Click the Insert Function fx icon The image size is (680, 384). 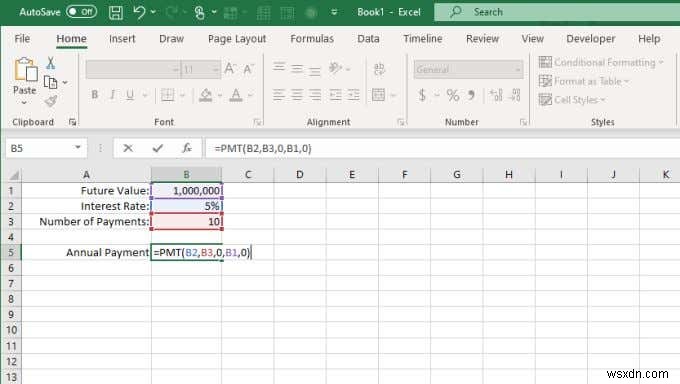187,148
